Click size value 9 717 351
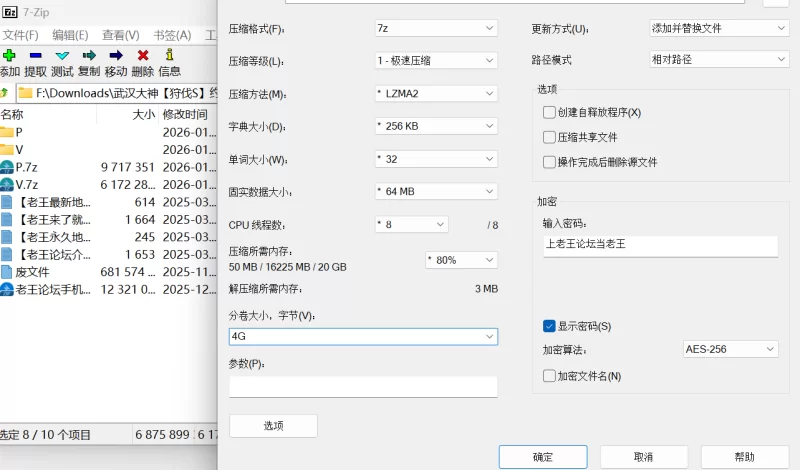 [128, 167]
